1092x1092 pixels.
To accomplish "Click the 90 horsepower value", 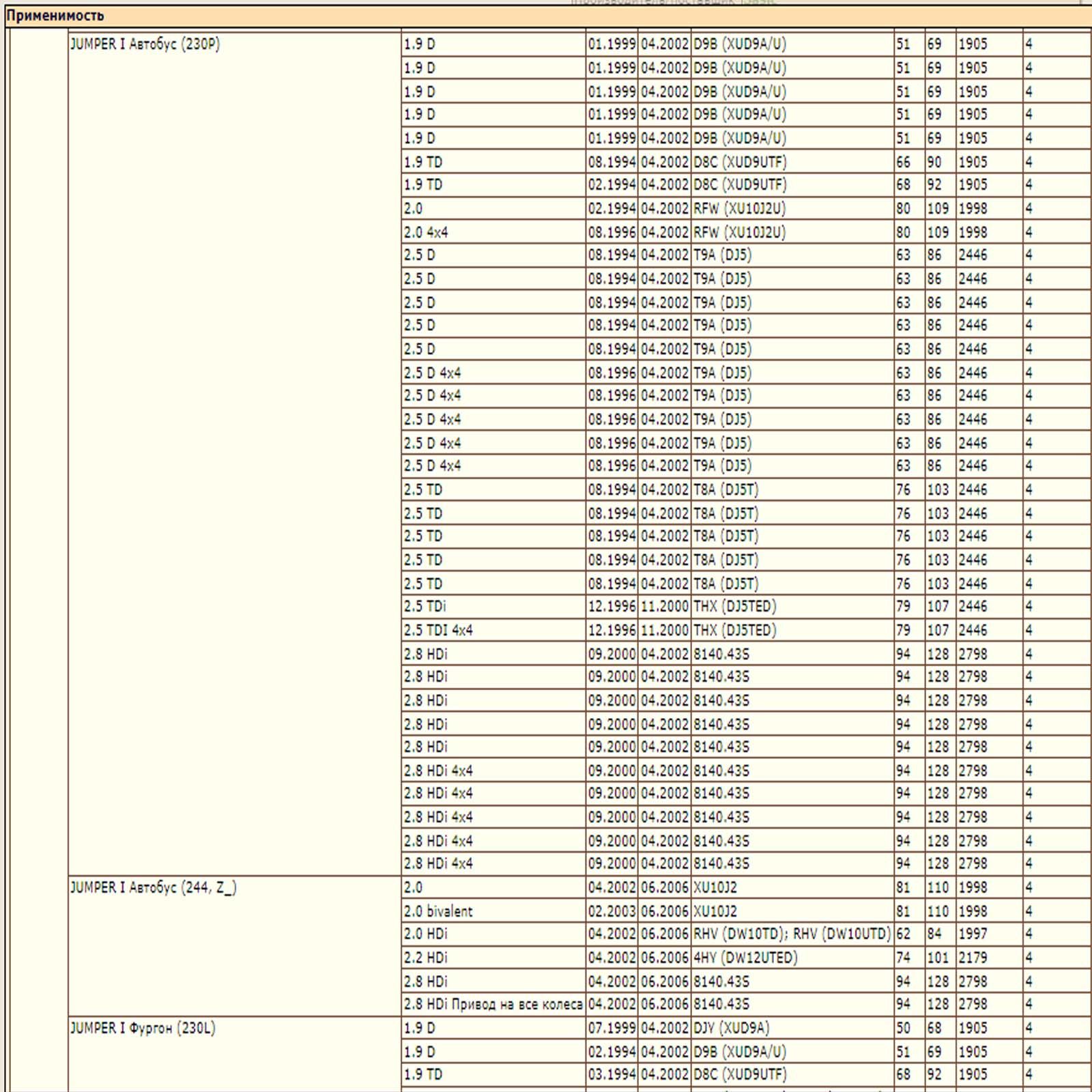I will click(x=940, y=162).
